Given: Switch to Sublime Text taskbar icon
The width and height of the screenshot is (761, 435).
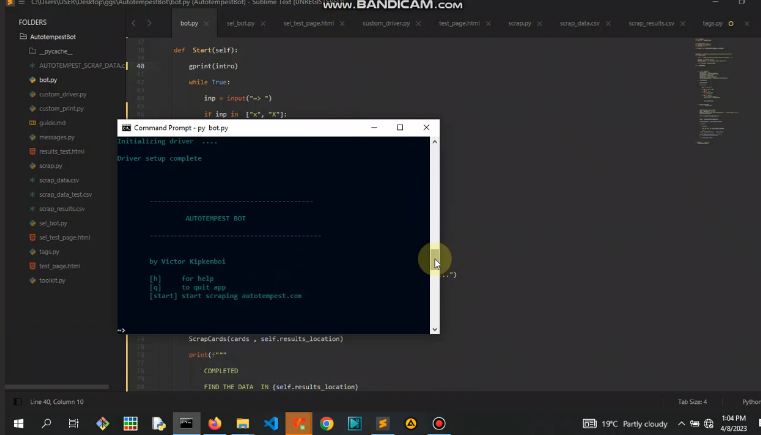Looking at the screenshot, I should (x=383, y=424).
